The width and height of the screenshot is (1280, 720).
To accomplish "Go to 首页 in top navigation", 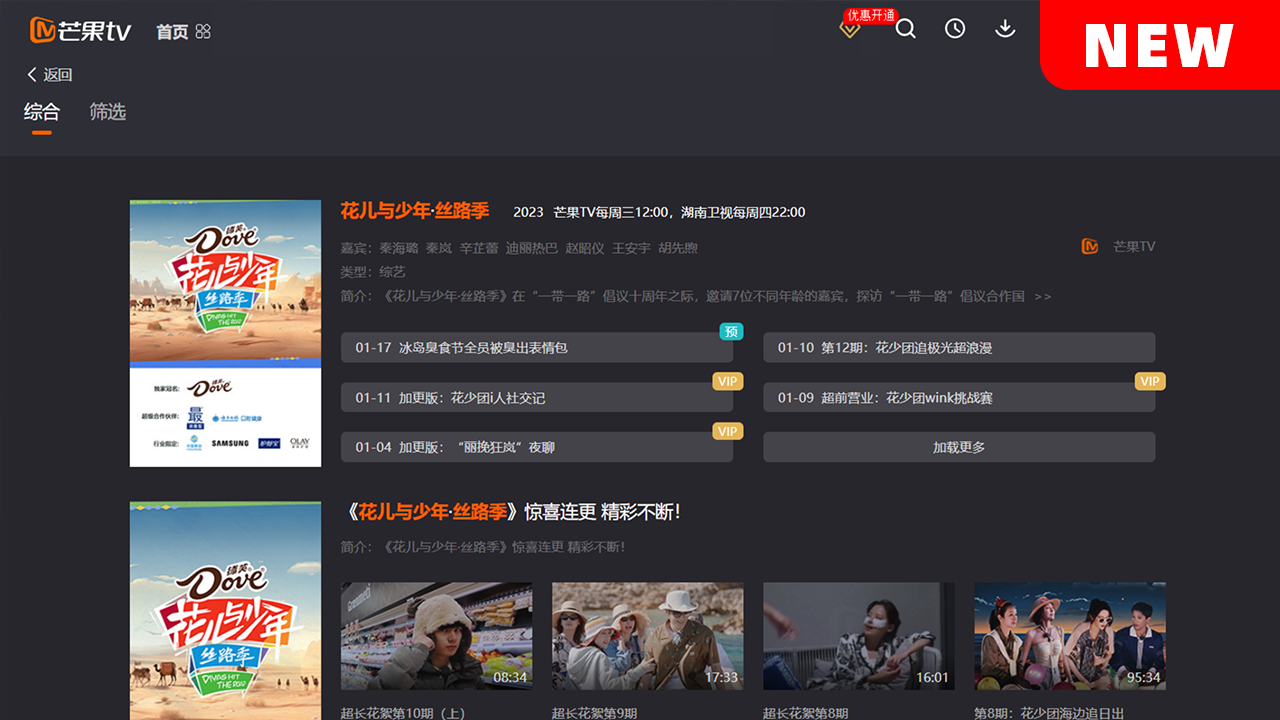I will tap(172, 32).
